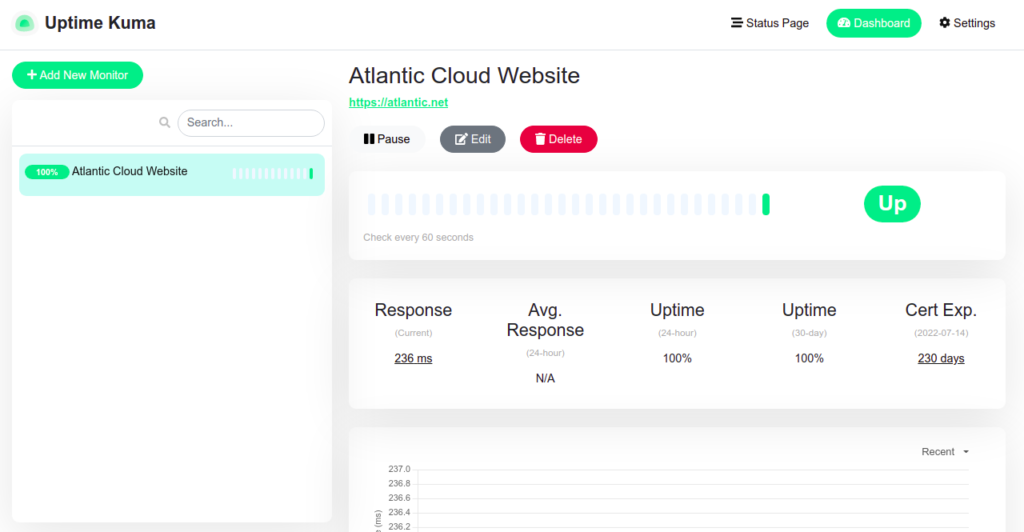Click the search magnifier icon
The width and height of the screenshot is (1024, 532).
165,122
